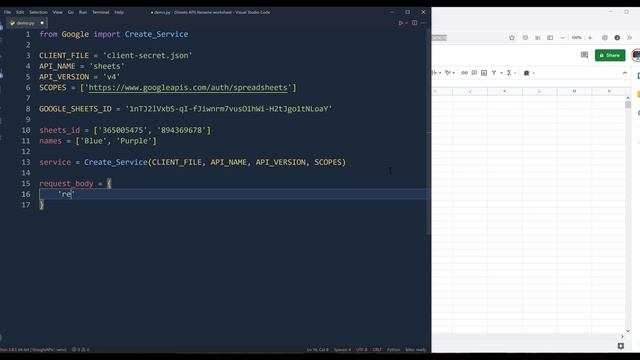Open the googleapis spreadsheets scope URL
640x360 pixels.
[x=188, y=87]
